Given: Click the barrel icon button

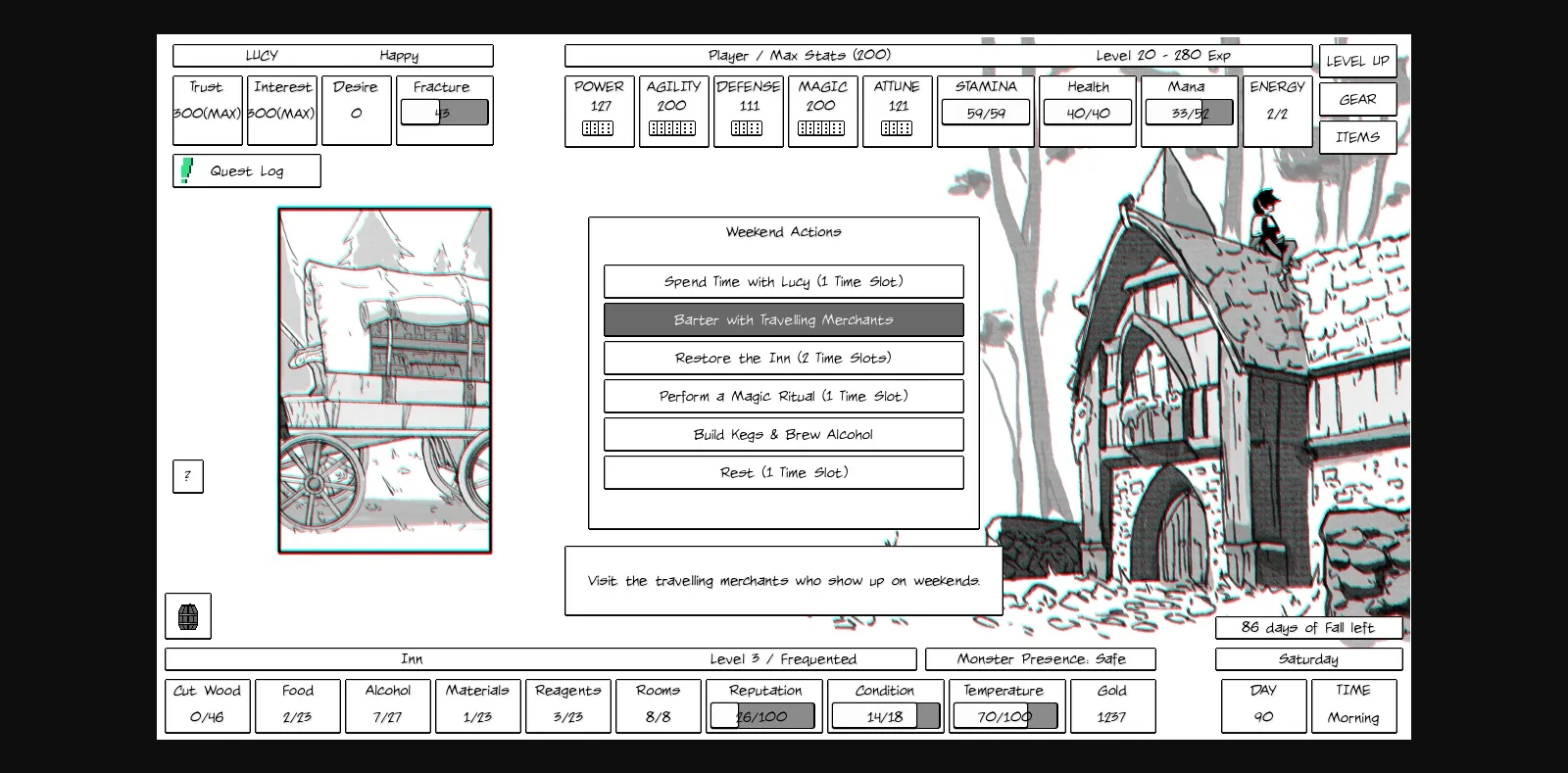Looking at the screenshot, I should pos(188,616).
